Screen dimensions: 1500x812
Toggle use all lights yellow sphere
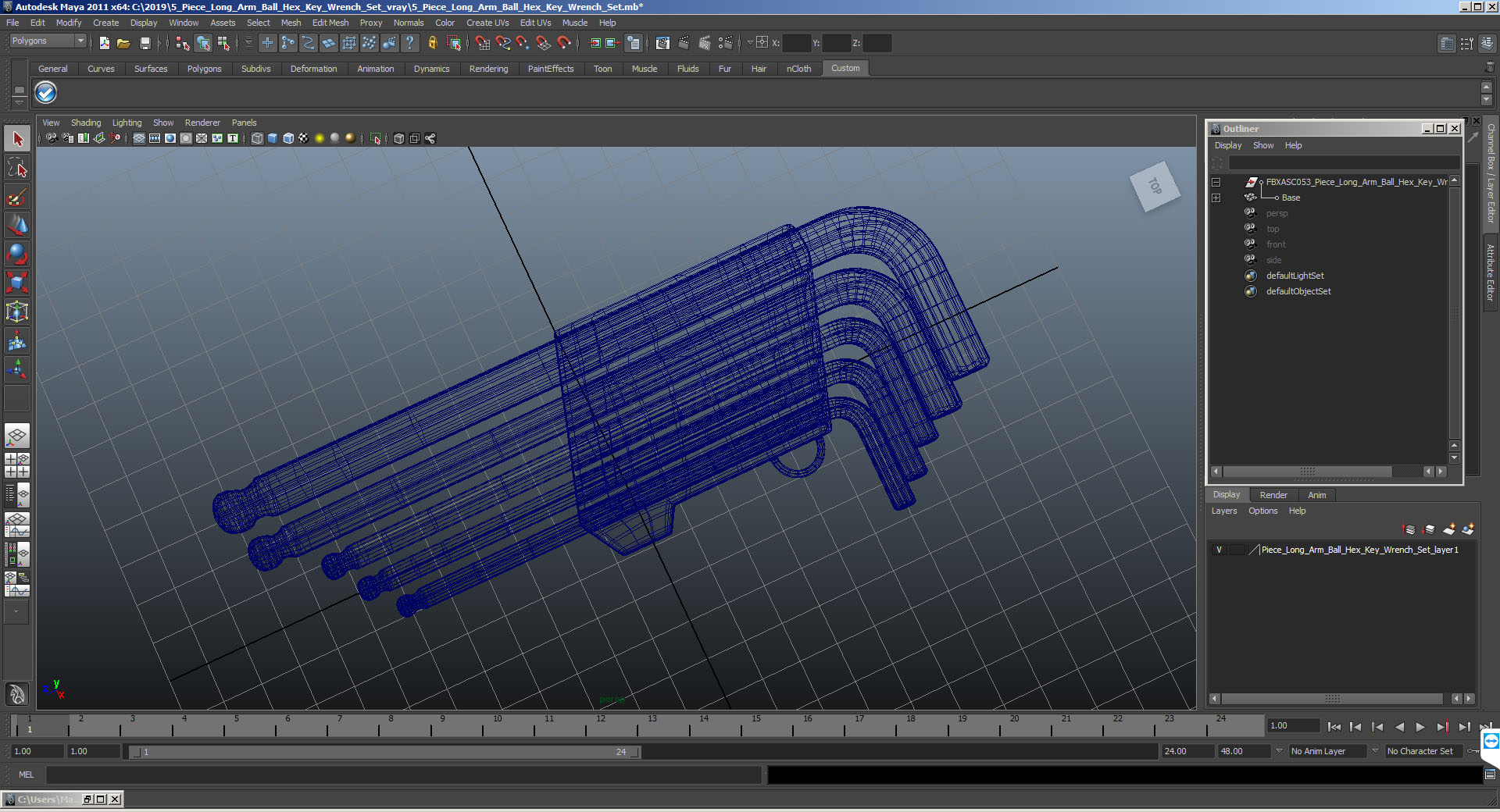tap(320, 138)
